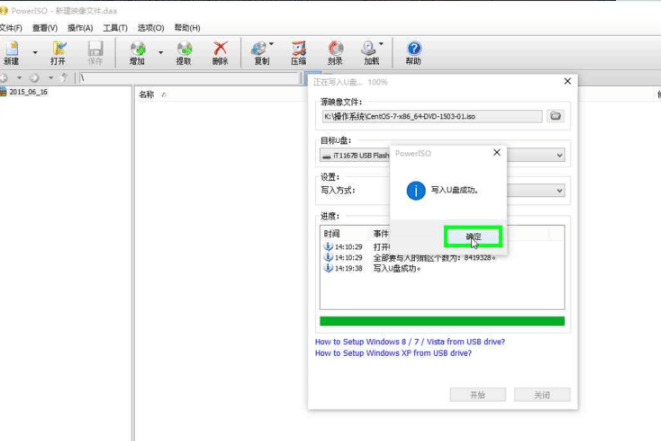Click the 加载 (Mount) toolbar icon
Image resolution: width=661 pixels, height=441 pixels.
pos(370,52)
